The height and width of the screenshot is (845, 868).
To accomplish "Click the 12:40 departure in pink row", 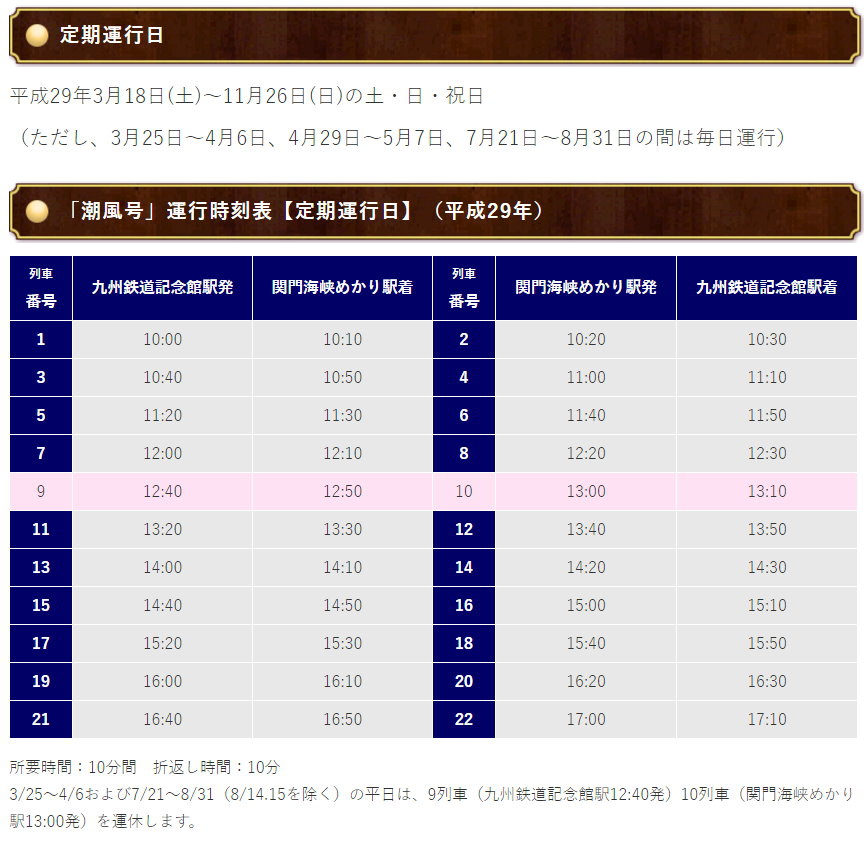I will (162, 491).
